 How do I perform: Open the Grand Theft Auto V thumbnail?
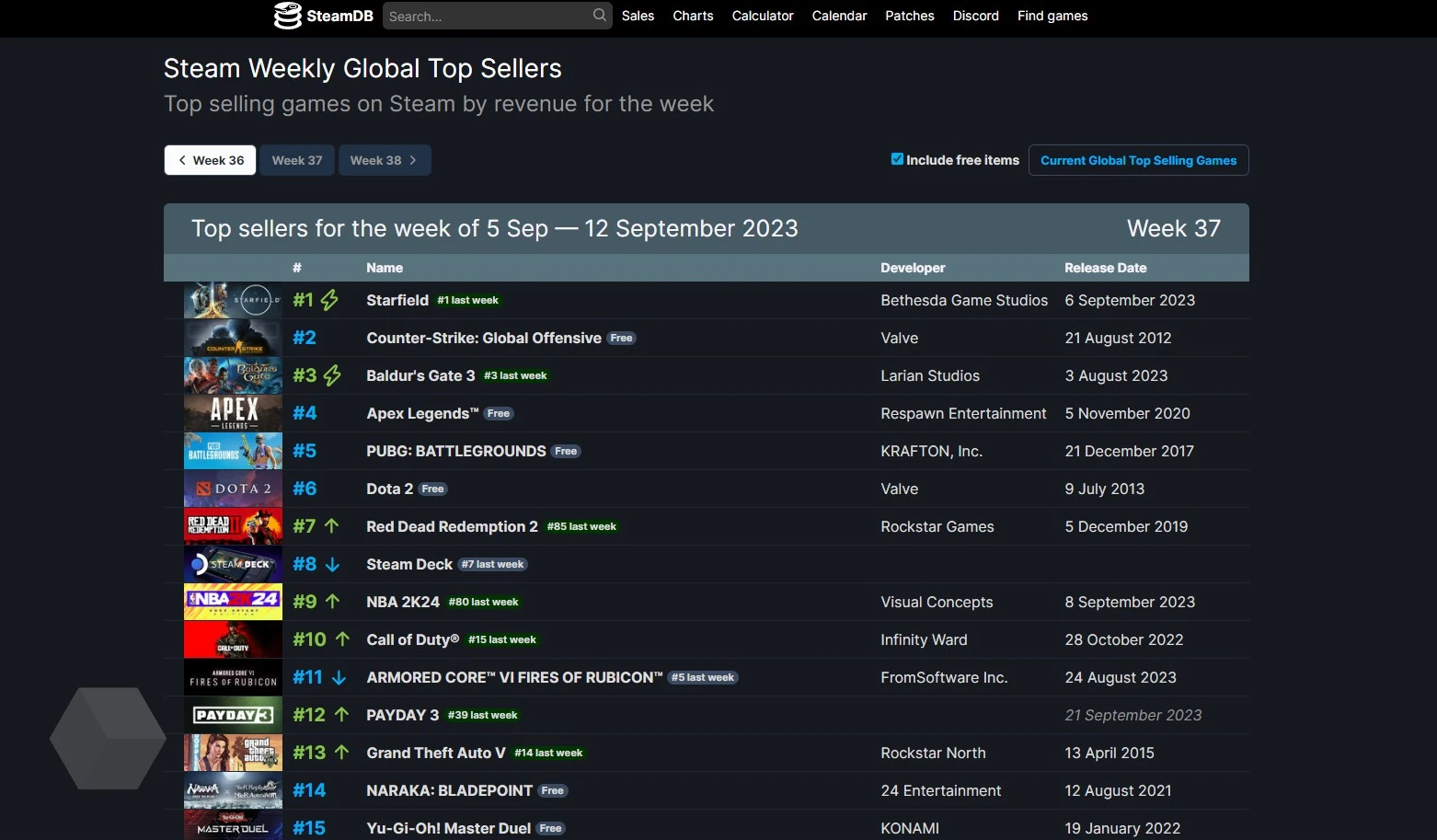click(233, 753)
